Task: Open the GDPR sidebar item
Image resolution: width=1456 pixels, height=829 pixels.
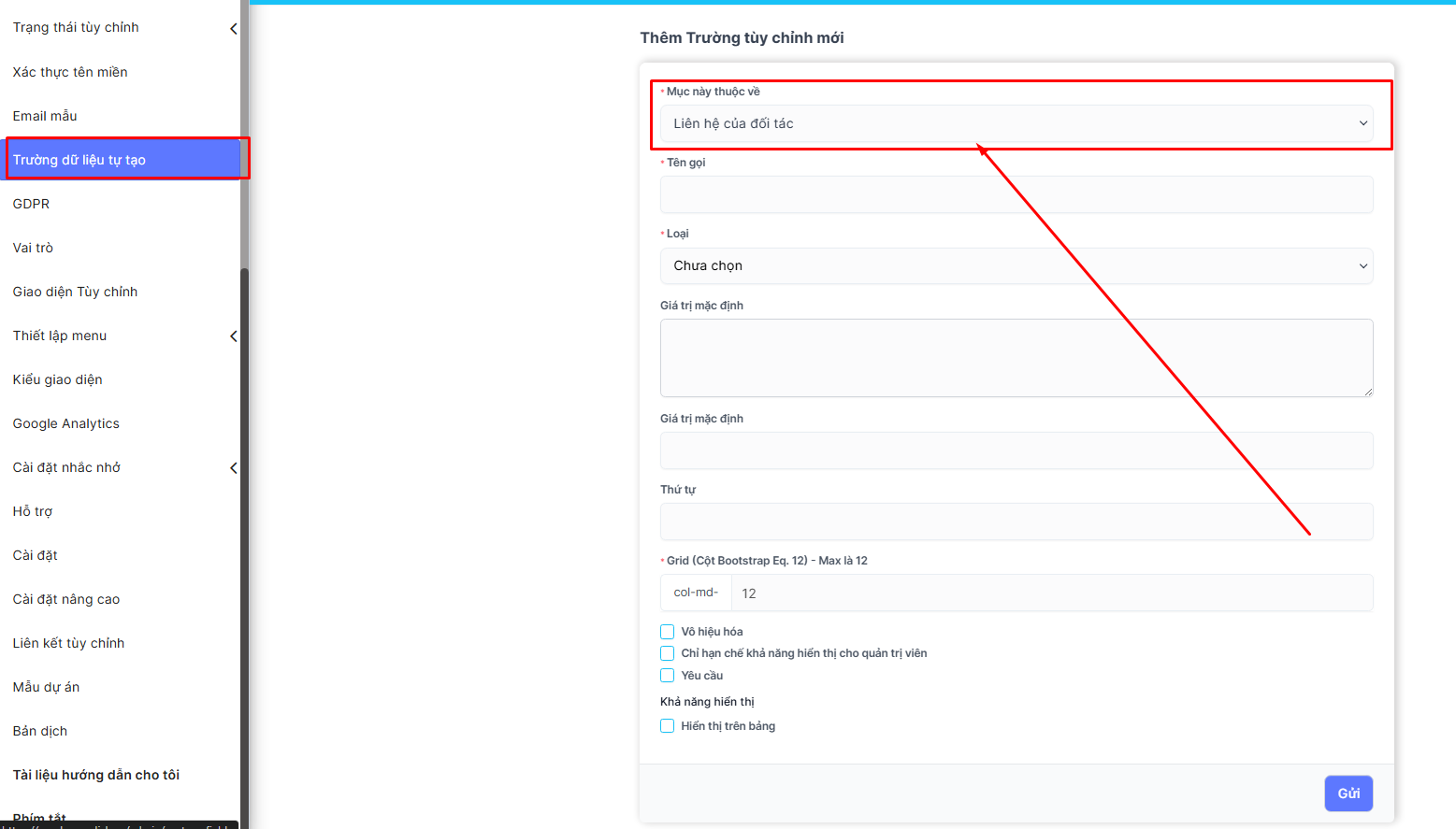Action: pyautogui.click(x=32, y=204)
